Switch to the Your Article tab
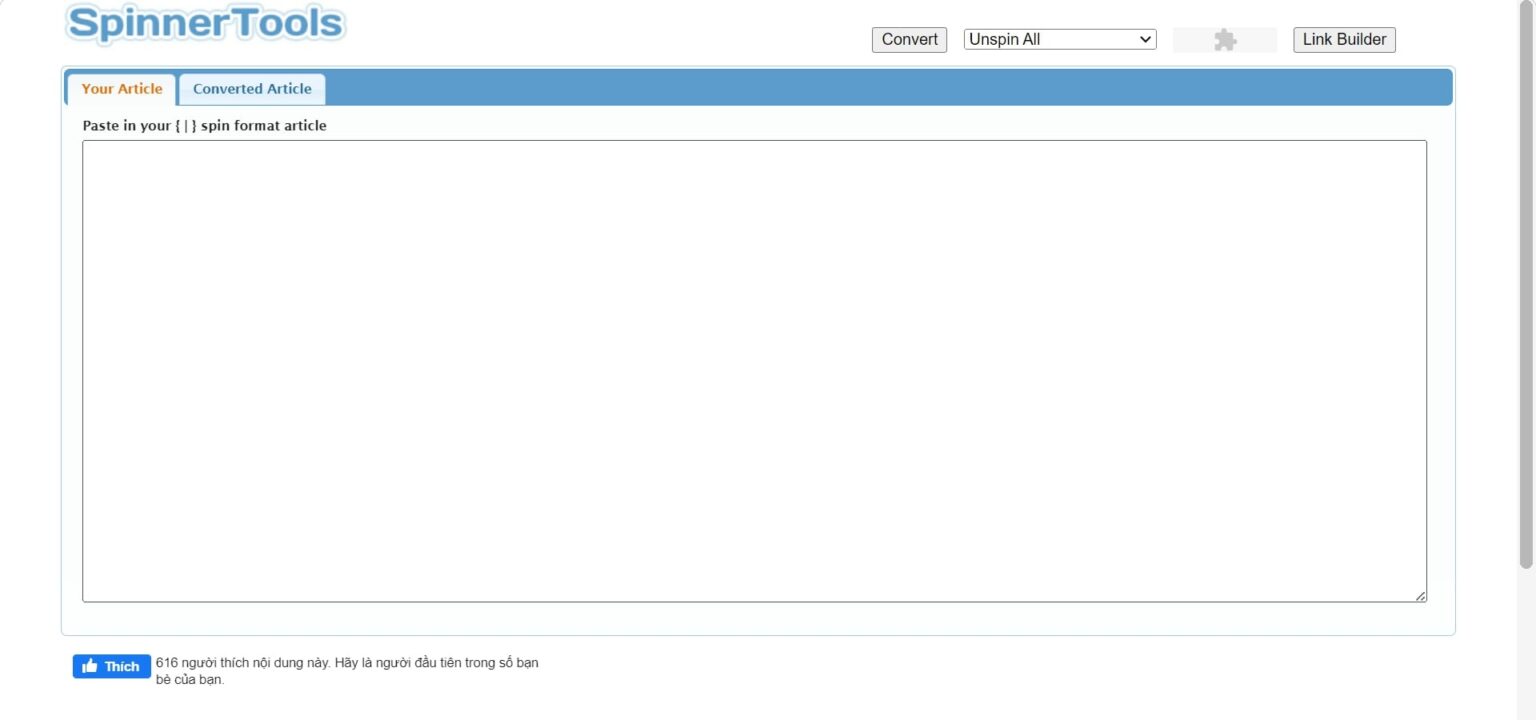The image size is (1536, 720). pos(121,89)
